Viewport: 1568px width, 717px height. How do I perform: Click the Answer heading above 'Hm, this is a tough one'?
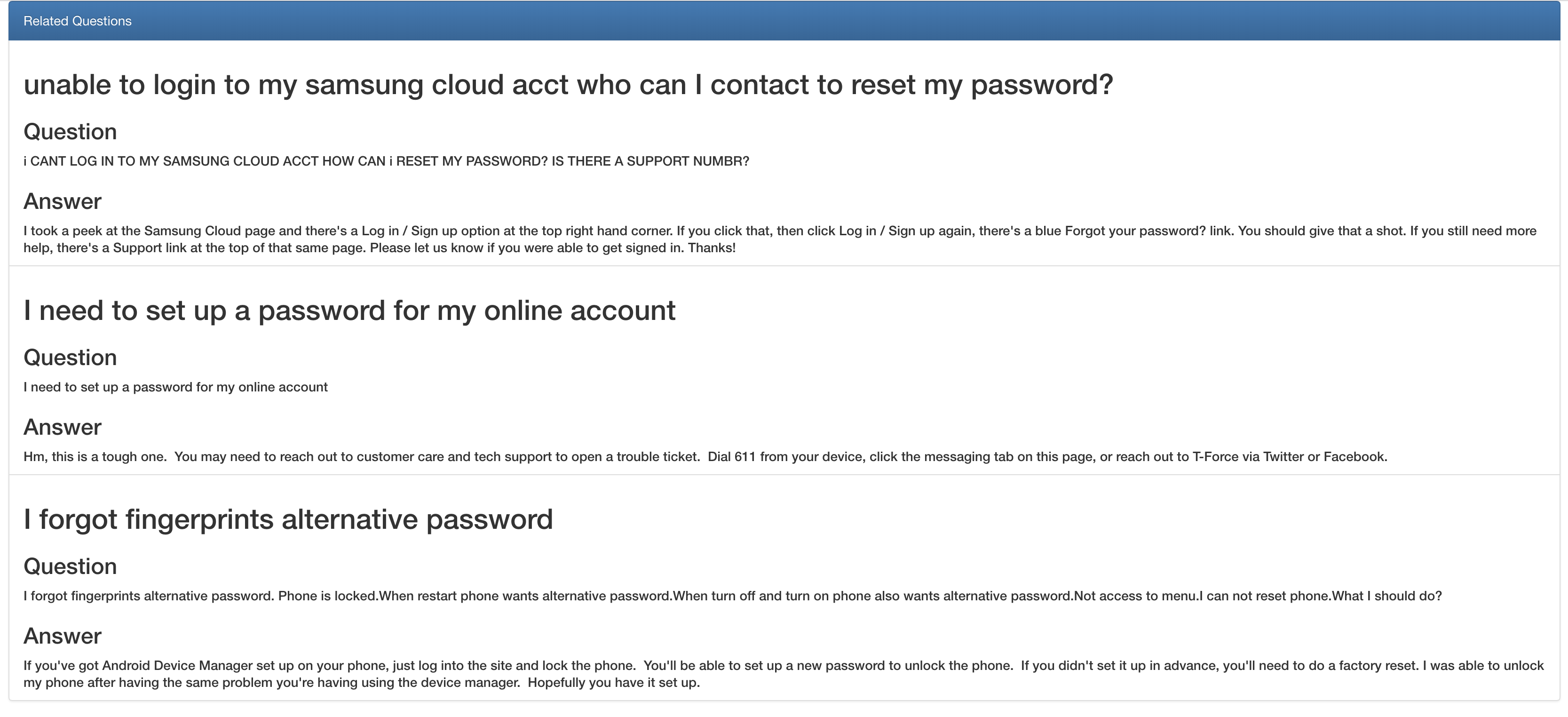pos(62,427)
